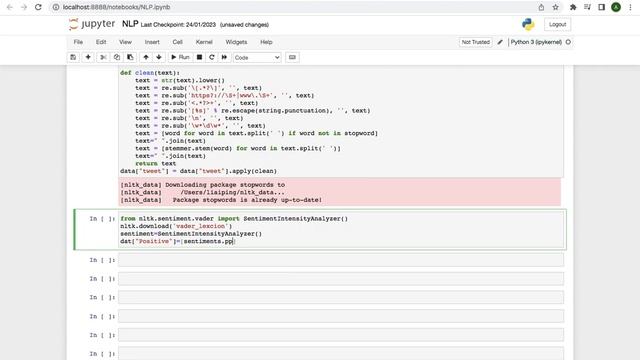
Task: Click the pencil edit mode indicator
Action: click(500, 42)
